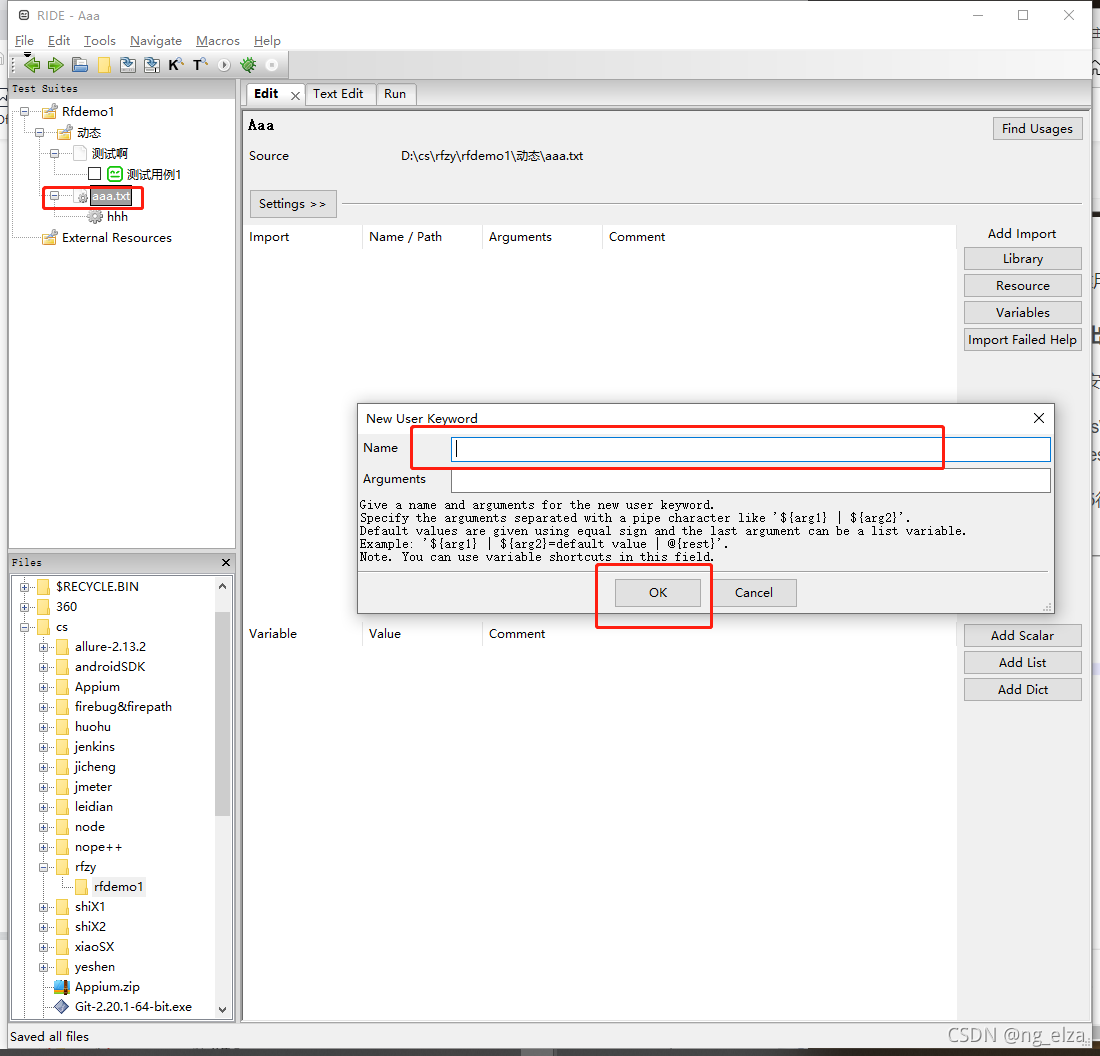Screen dimensions: 1100x1056
Task: Open Test Suite toolbar icon
Action: pos(80,65)
